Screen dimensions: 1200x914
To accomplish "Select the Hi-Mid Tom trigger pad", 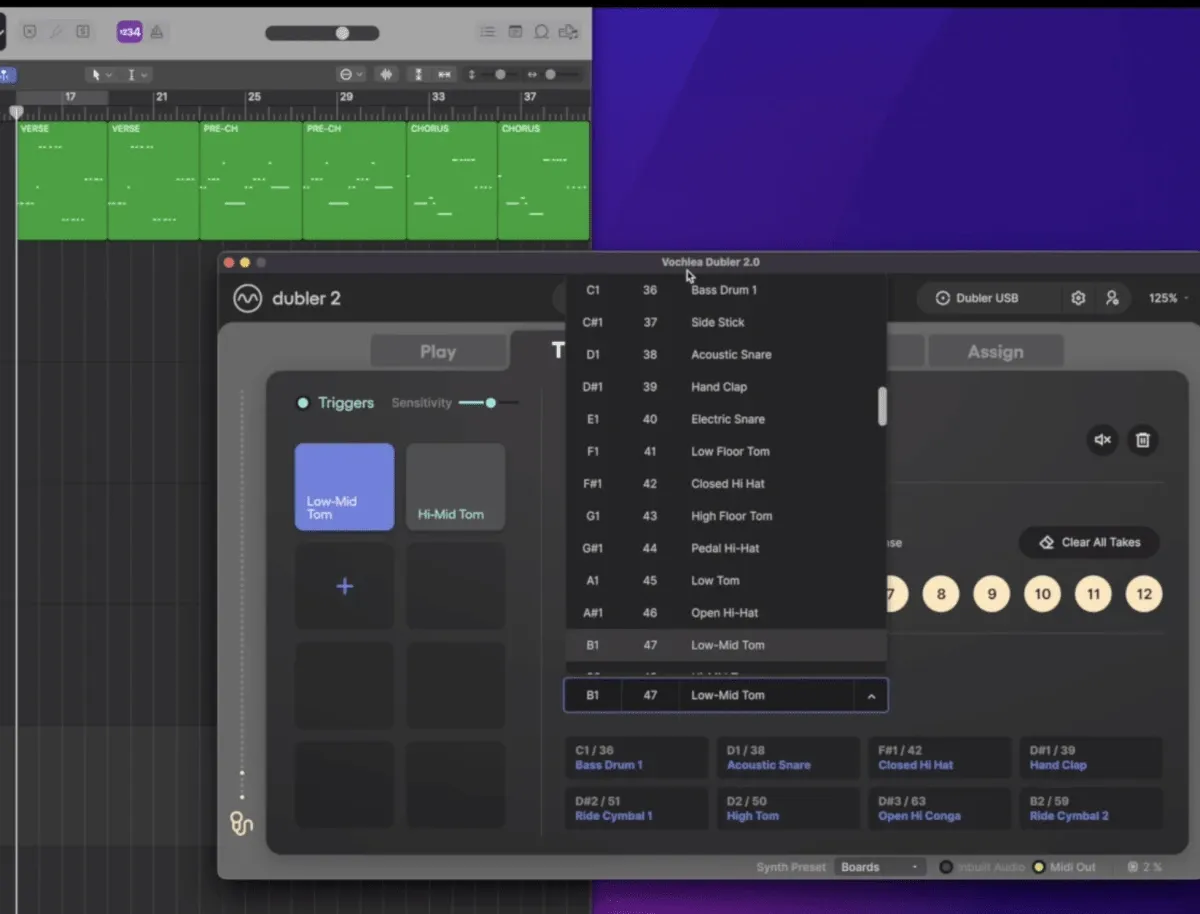I will tap(455, 487).
